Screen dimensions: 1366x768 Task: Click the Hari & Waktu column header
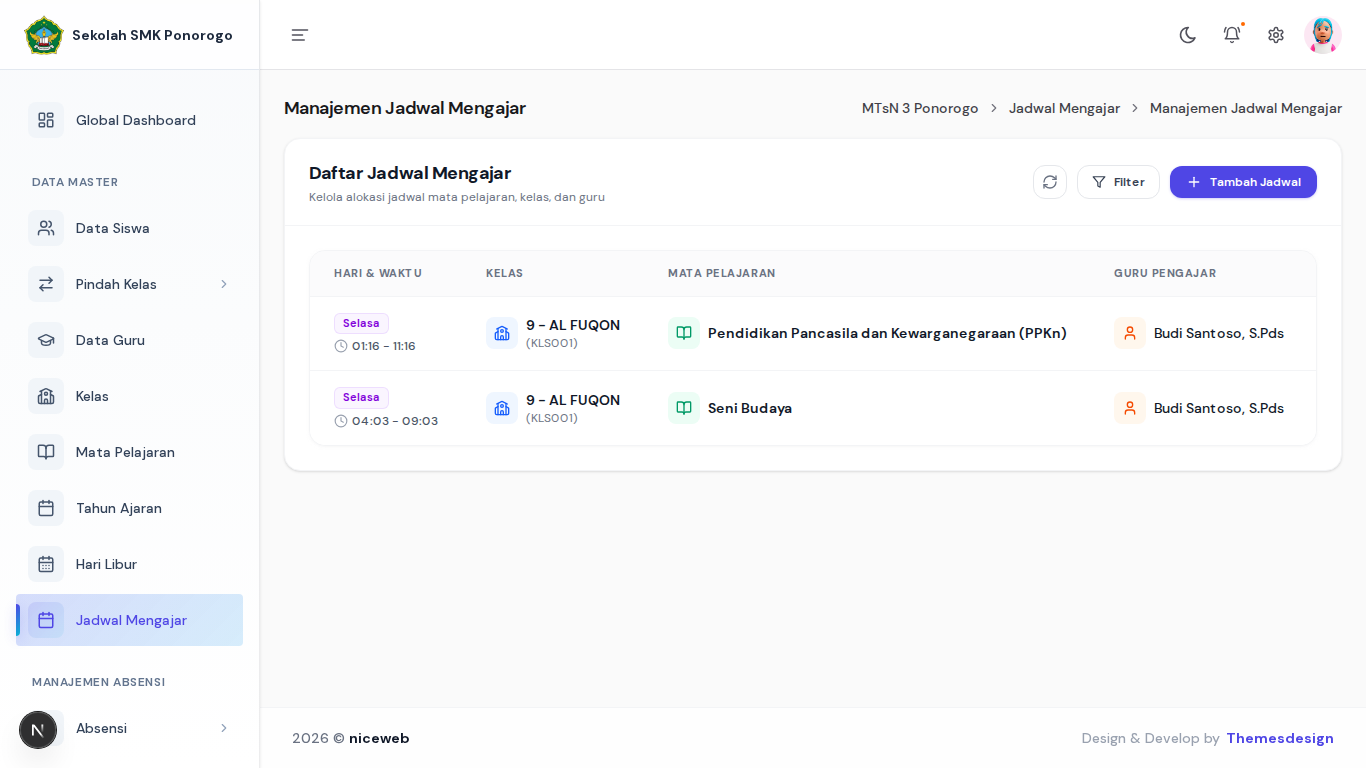click(x=378, y=273)
